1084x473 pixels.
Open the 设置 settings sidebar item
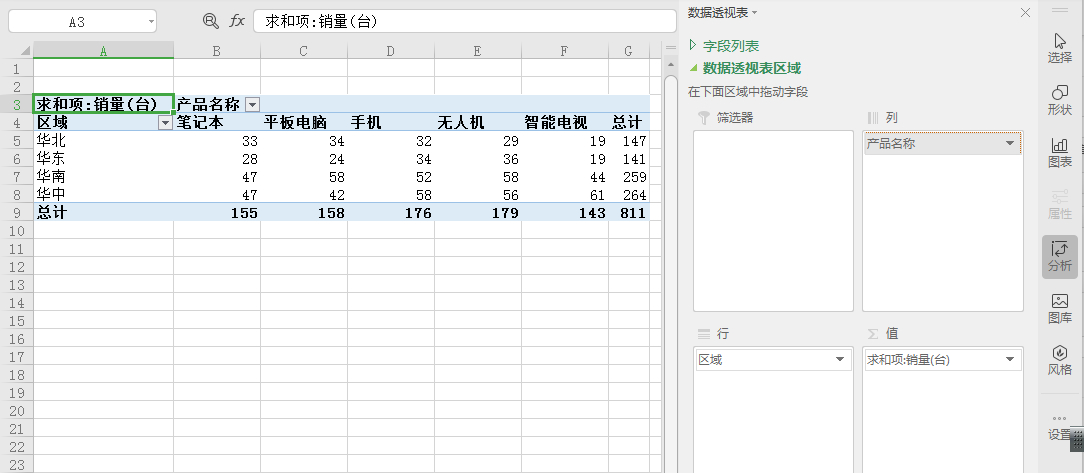pyautogui.click(x=1059, y=427)
